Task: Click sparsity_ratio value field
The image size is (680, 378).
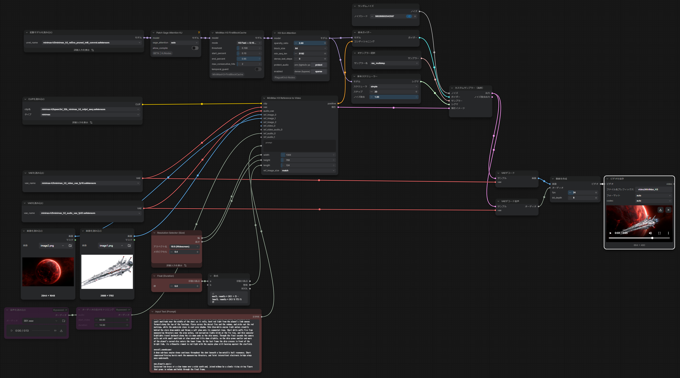Action: click(310, 43)
